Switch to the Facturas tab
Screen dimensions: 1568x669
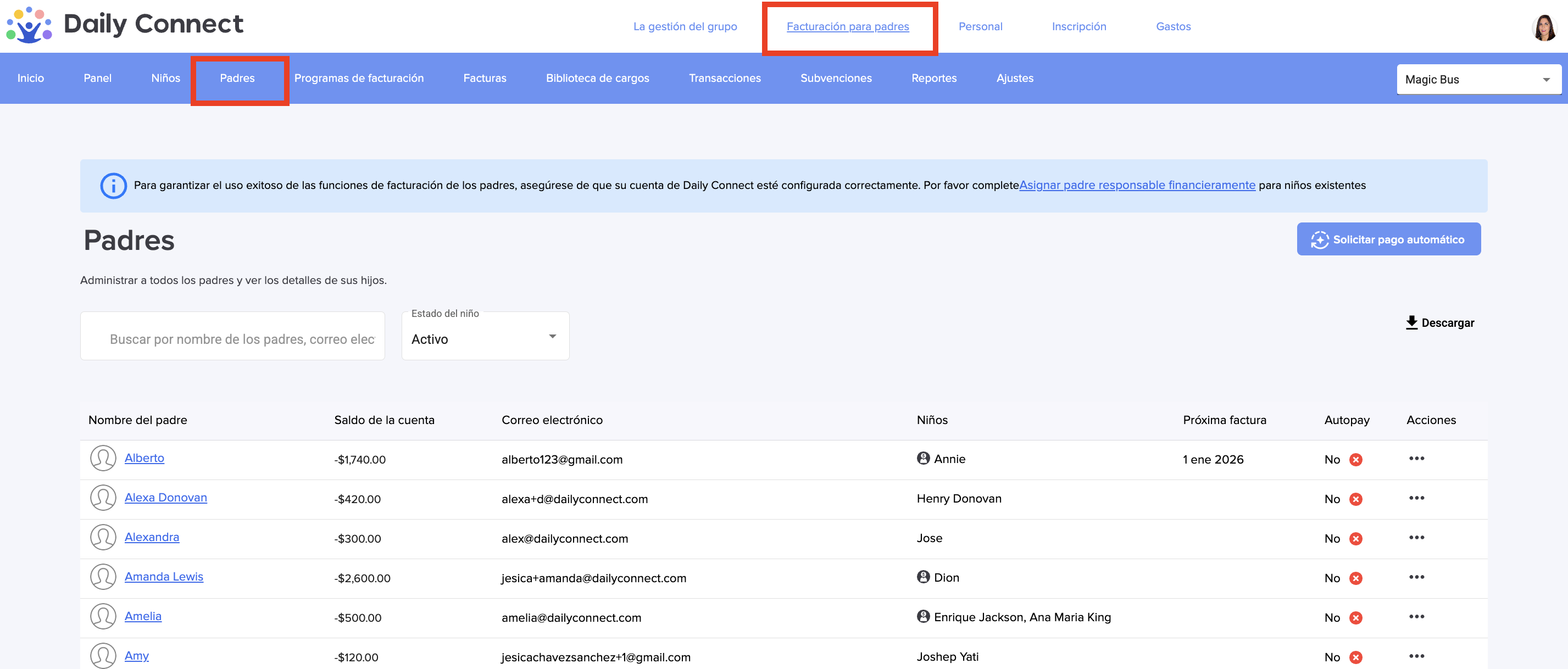tap(485, 79)
